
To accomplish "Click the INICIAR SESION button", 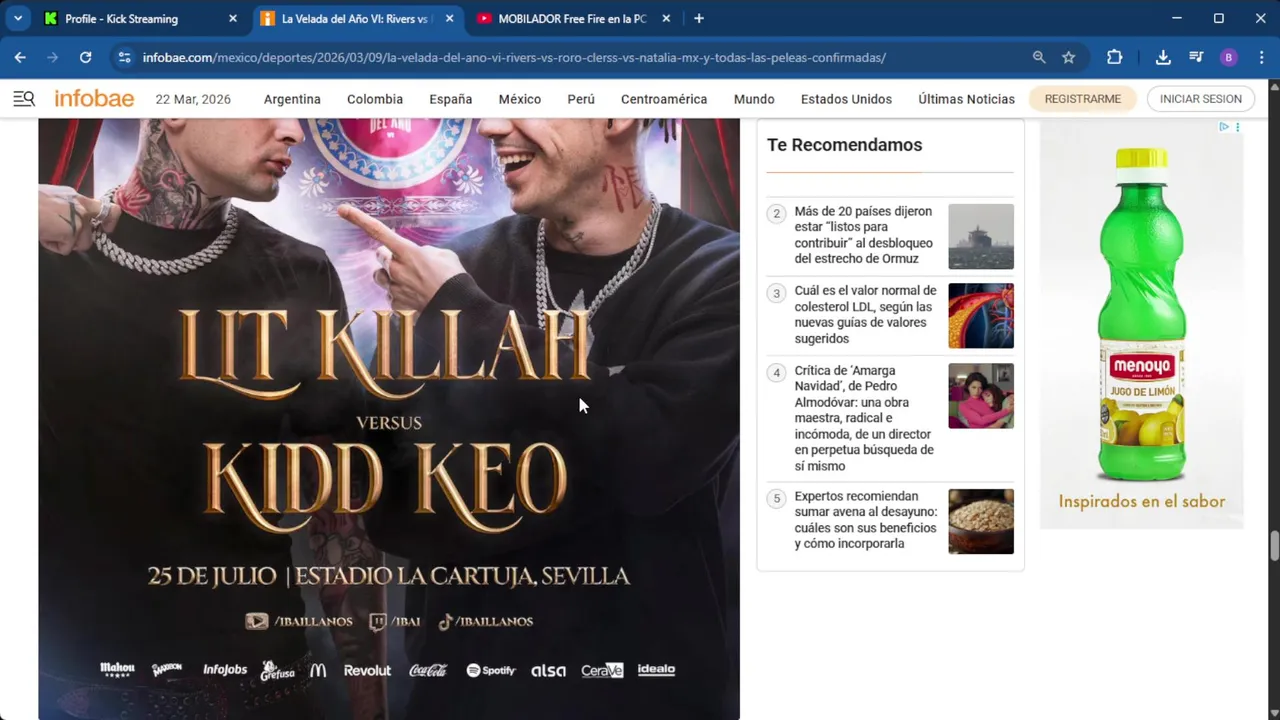I will point(1201,99).
